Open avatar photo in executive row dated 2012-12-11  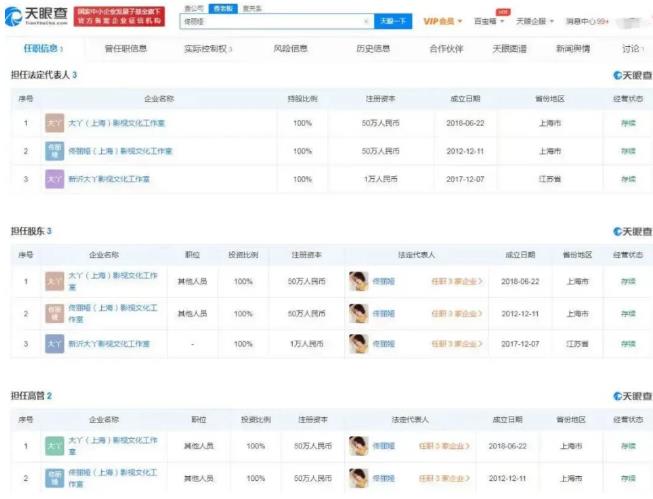point(359,478)
